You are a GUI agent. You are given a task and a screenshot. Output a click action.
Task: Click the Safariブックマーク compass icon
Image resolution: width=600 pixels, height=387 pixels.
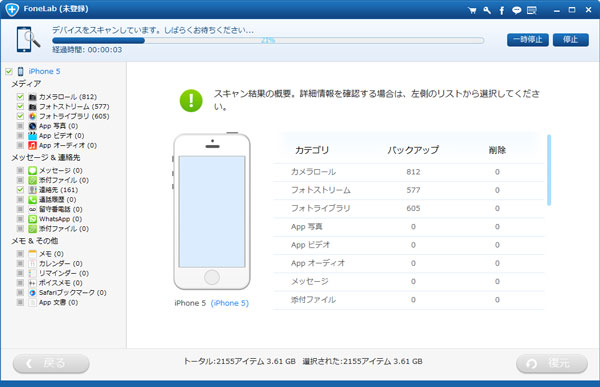point(33,292)
